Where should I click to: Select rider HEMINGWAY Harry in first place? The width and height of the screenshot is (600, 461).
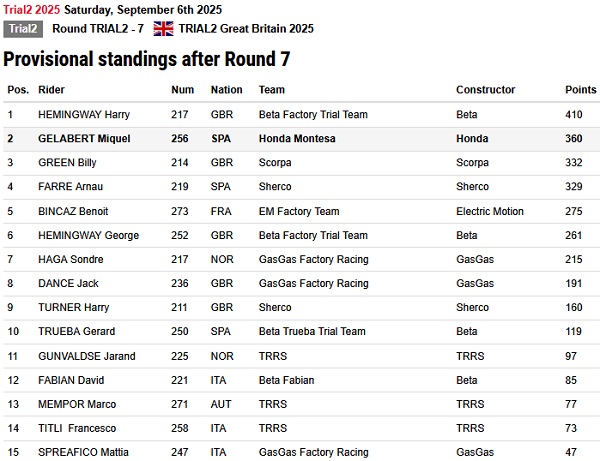tap(84, 114)
